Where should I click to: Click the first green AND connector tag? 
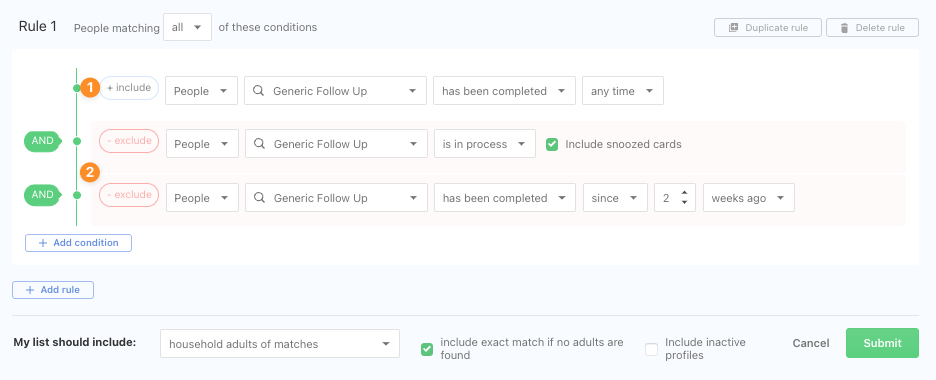pyautogui.click(x=42, y=141)
